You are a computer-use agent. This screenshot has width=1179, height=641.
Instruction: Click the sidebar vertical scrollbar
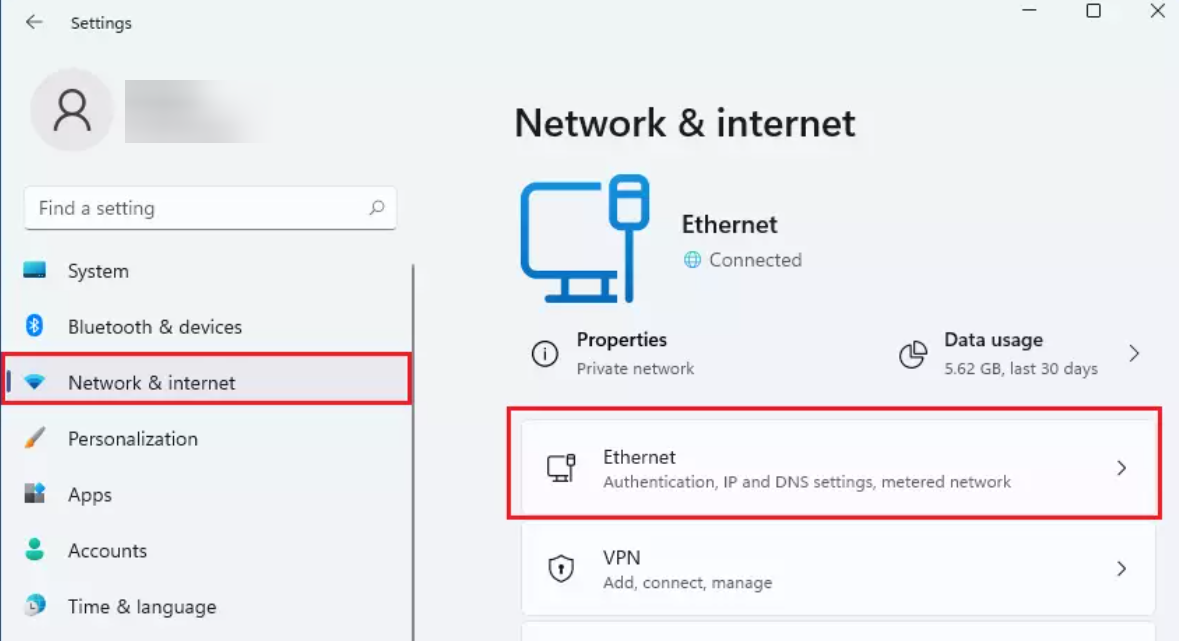point(413,450)
